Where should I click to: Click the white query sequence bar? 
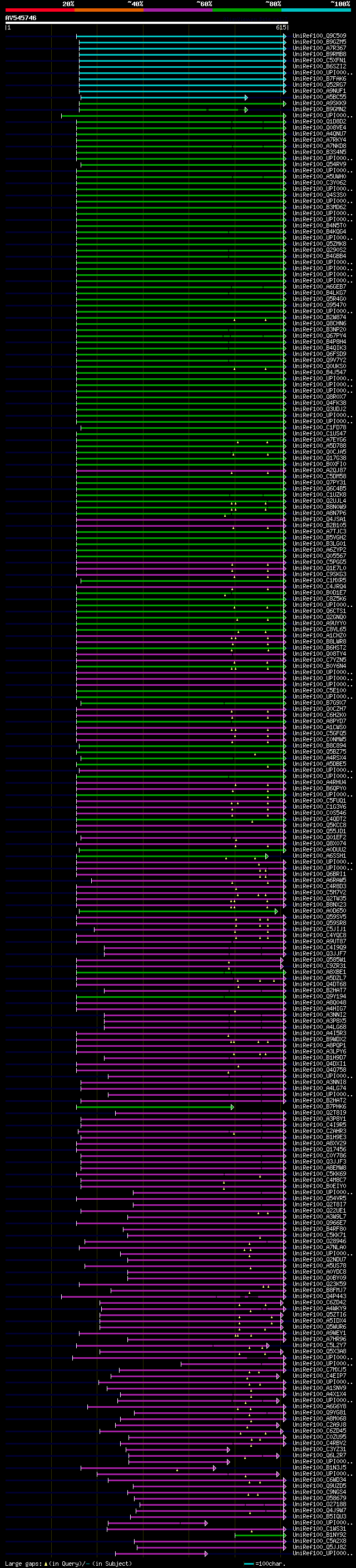[147, 22]
